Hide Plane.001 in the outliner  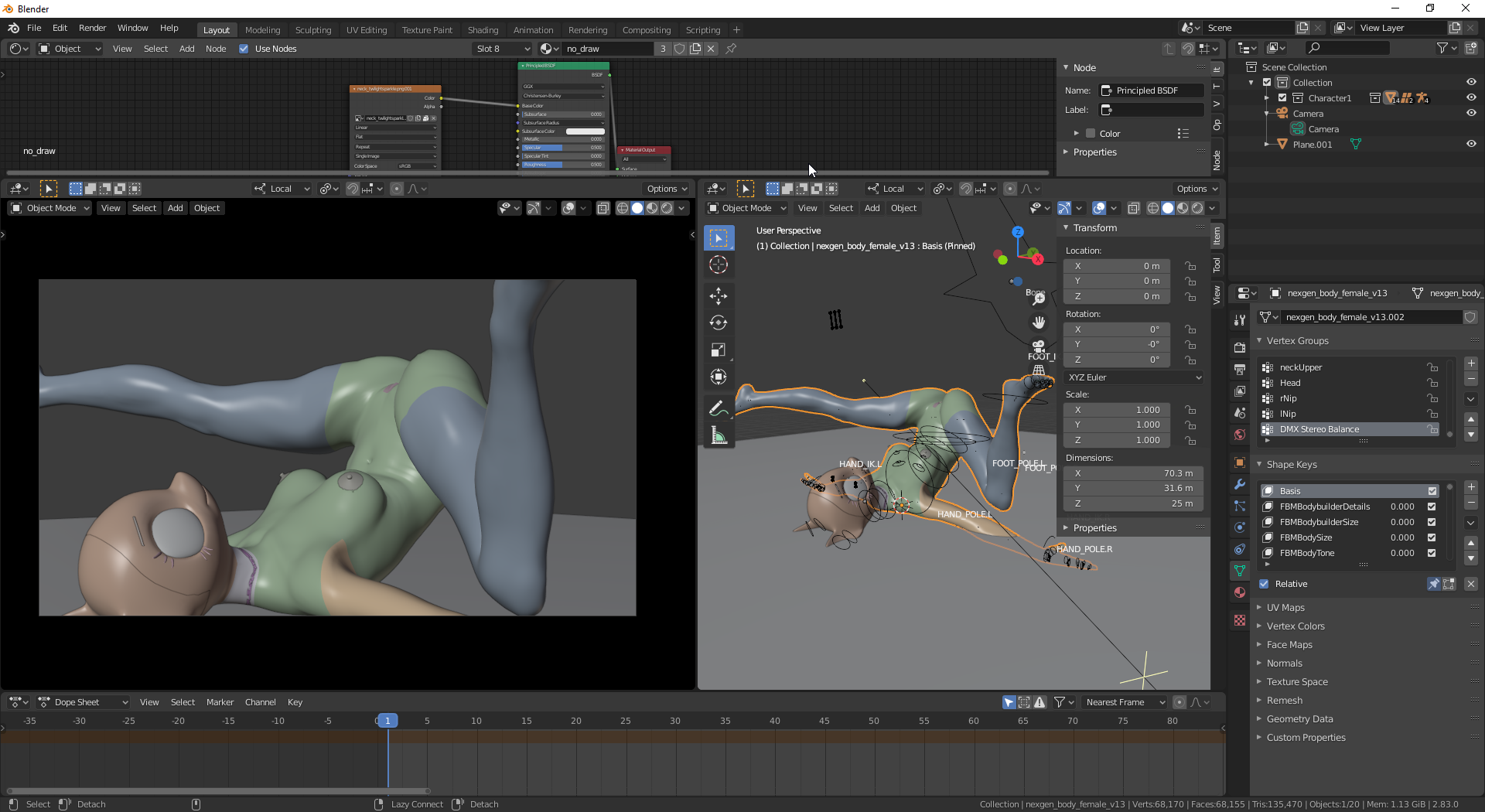pos(1471,145)
